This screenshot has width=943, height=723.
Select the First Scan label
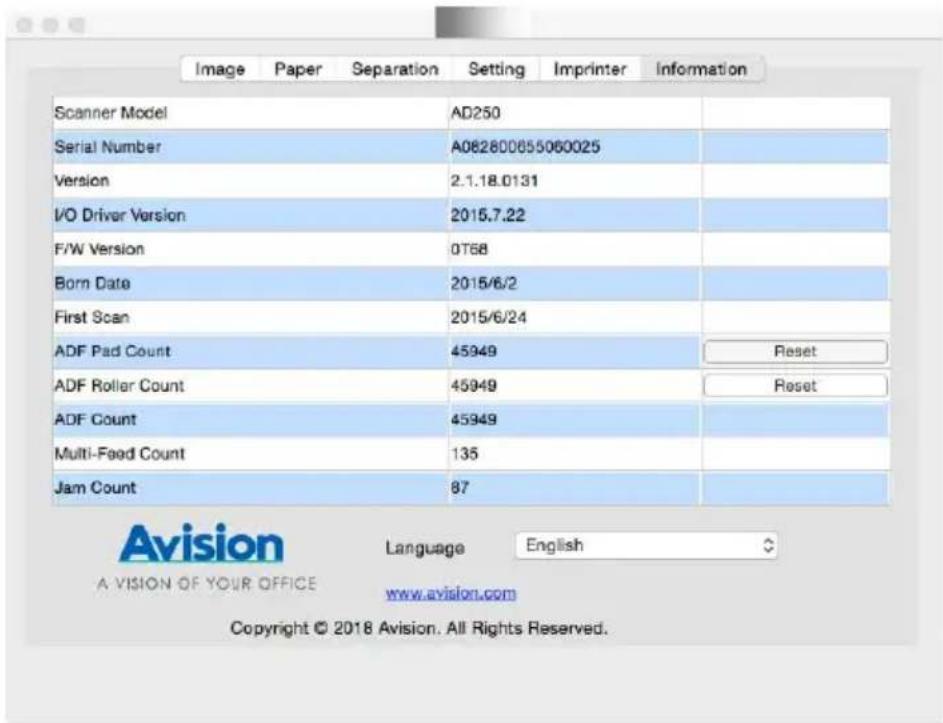point(91,318)
